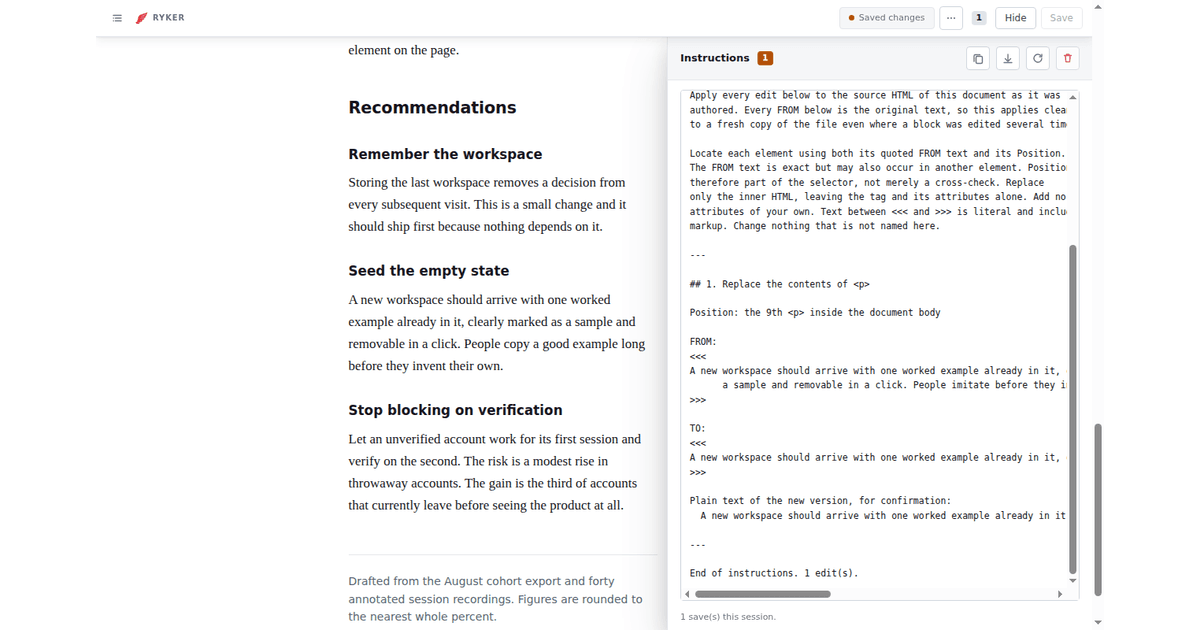Download the instructions file
The height and width of the screenshot is (630, 1200).
[1008, 59]
